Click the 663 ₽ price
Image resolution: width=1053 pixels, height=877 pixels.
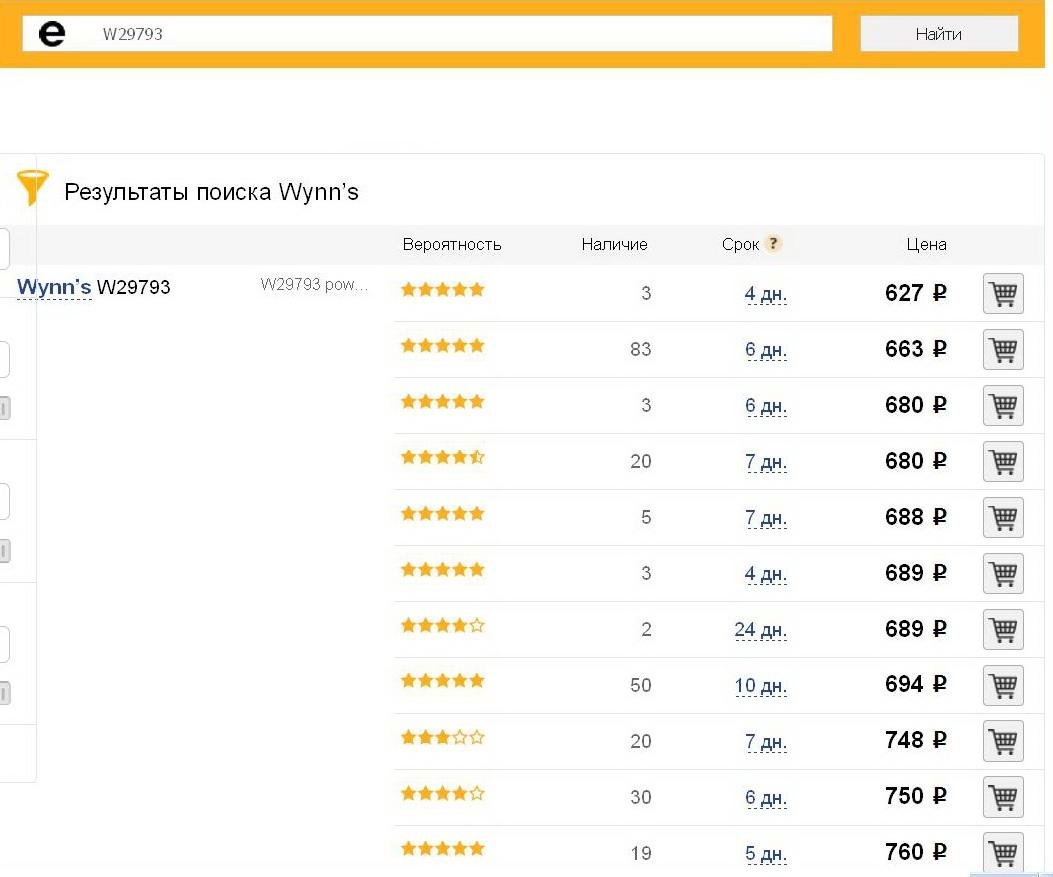click(915, 349)
